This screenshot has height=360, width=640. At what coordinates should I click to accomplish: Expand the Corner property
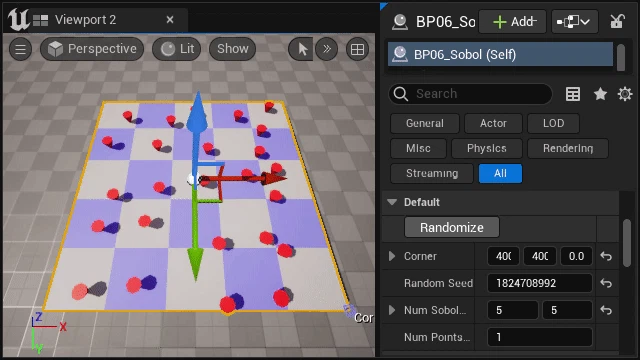[x=392, y=256]
